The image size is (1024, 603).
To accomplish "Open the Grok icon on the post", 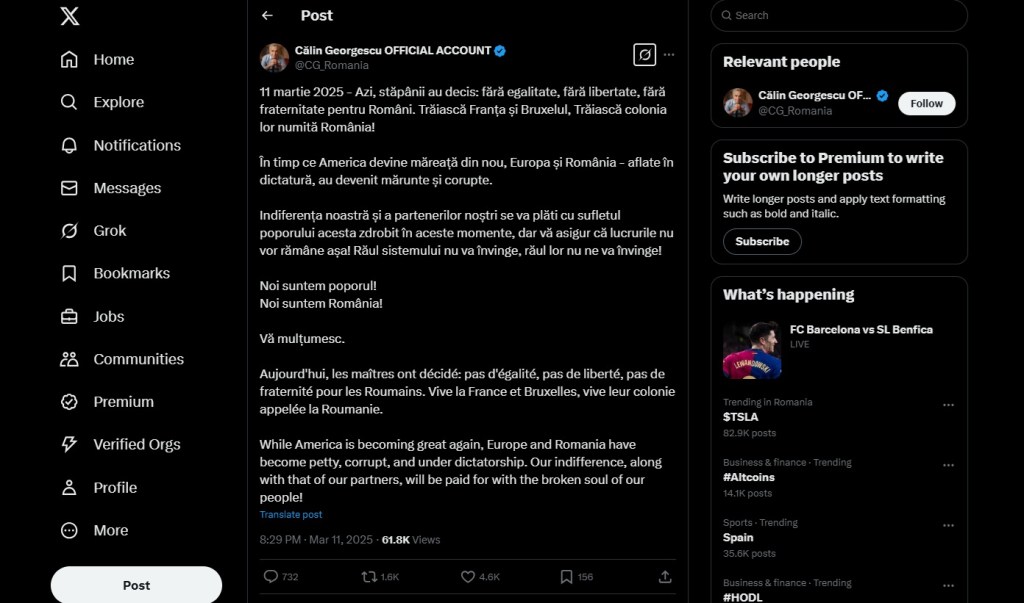I will pyautogui.click(x=644, y=55).
